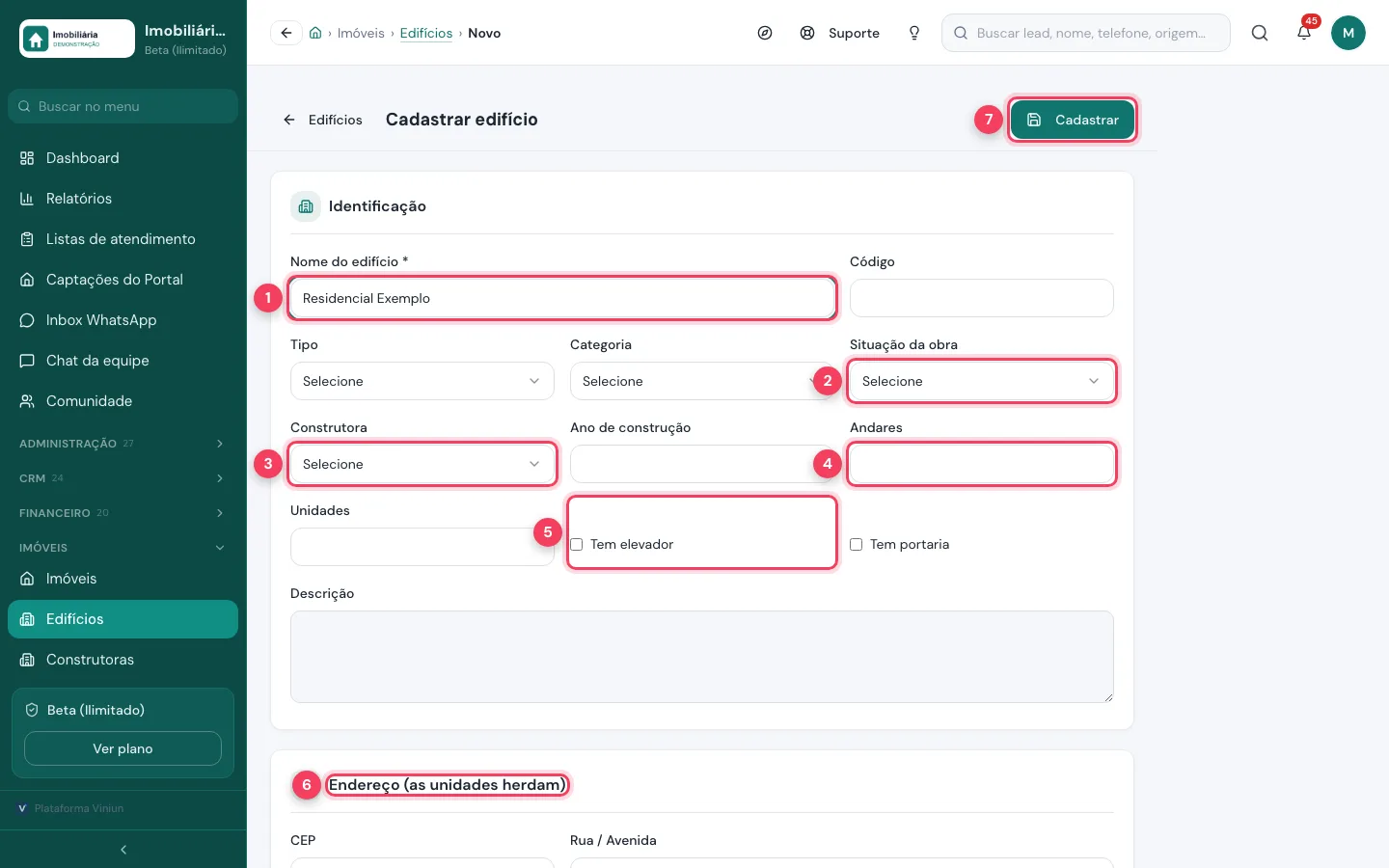Open the Construtora dropdown
This screenshot has width=1389, height=868.
click(x=422, y=464)
